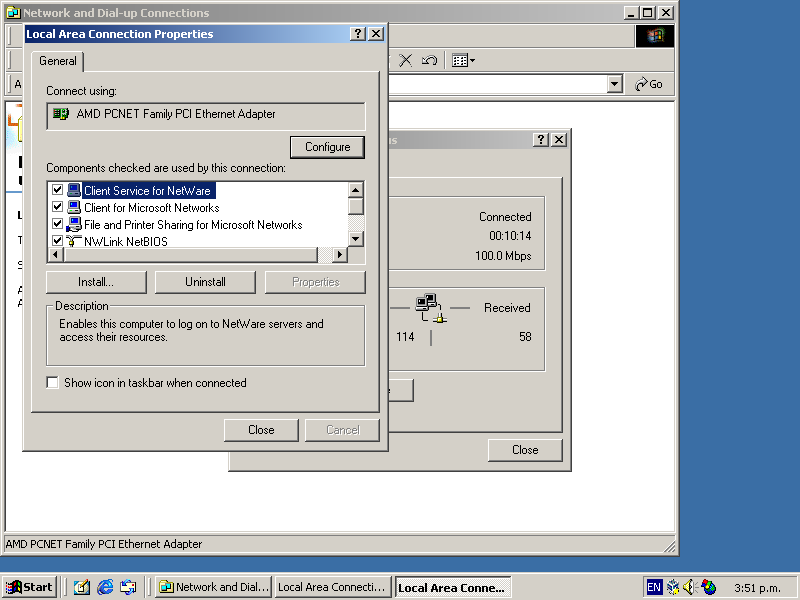Screen dimensions: 800x600
Task: Uncheck Client for Microsoft Networks checkbox
Action: coord(58,207)
